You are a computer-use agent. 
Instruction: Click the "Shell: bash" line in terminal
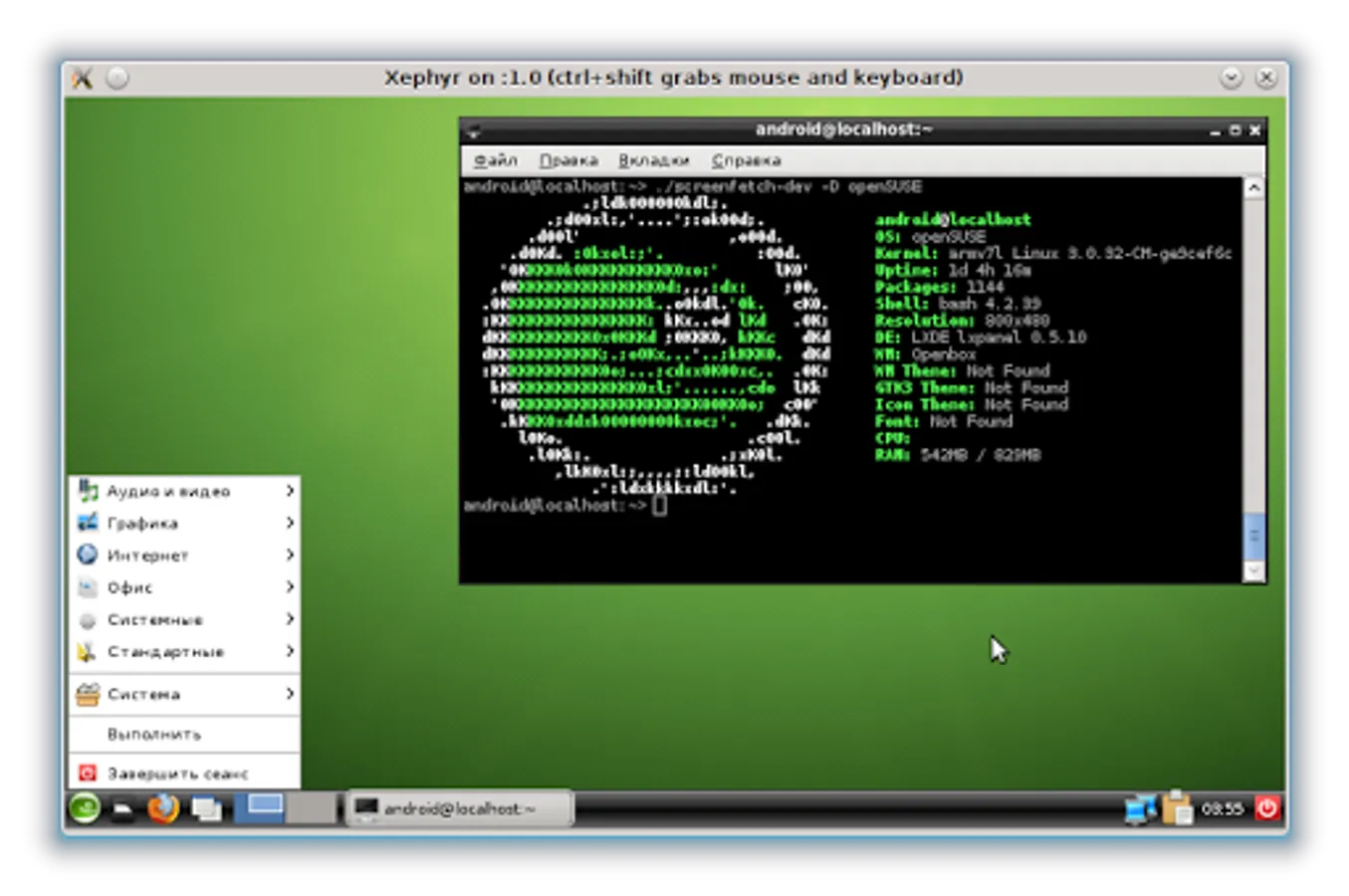coord(957,304)
